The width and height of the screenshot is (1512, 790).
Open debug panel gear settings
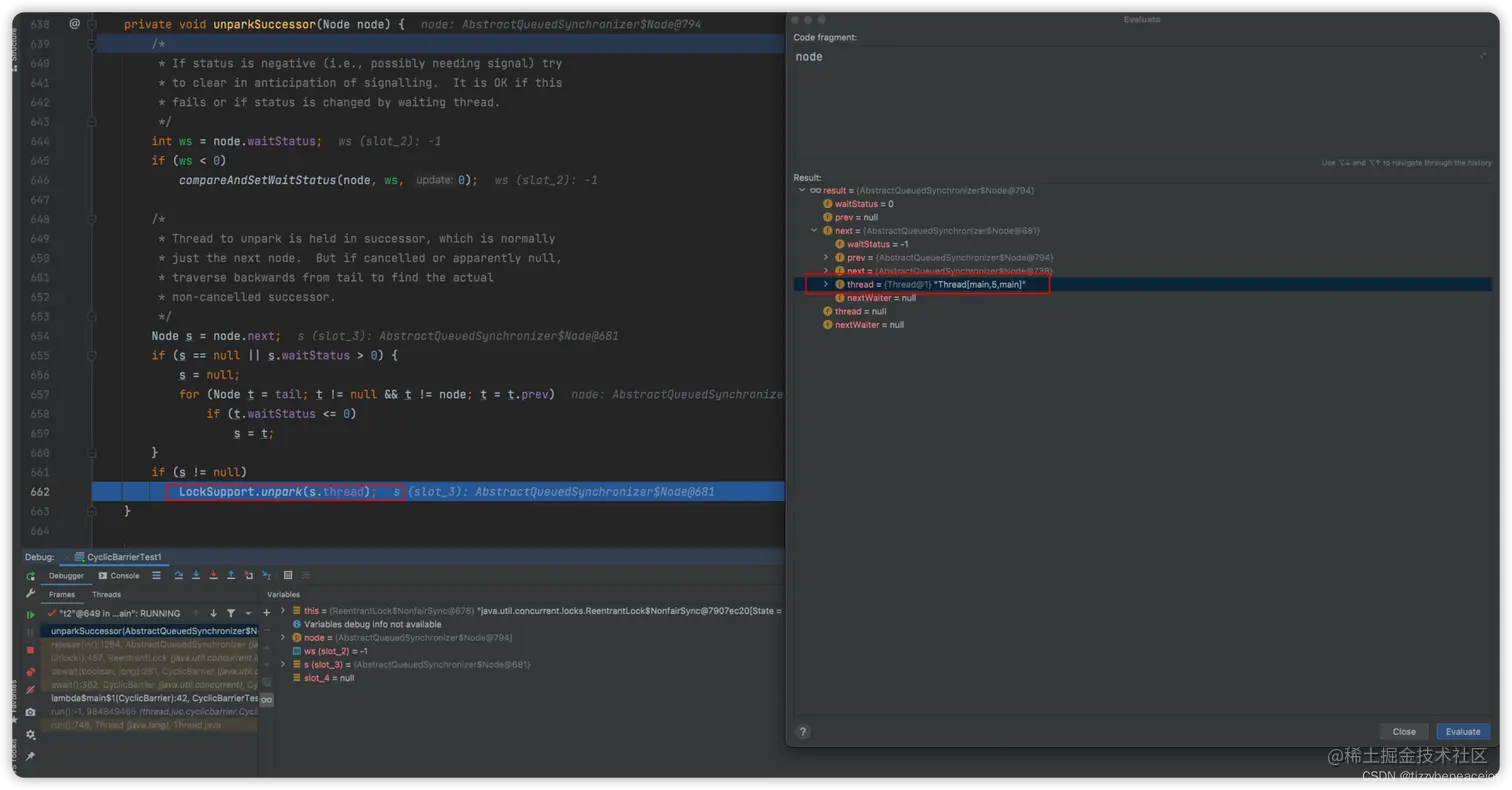click(x=30, y=734)
